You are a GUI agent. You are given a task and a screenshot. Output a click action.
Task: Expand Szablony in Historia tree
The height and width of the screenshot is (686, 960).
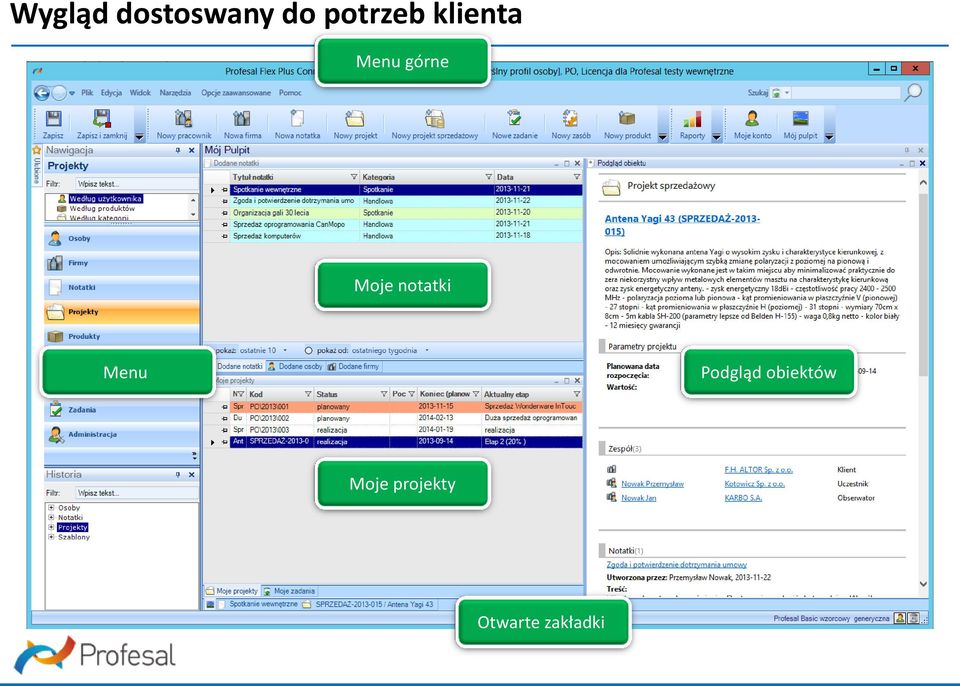pos(51,537)
